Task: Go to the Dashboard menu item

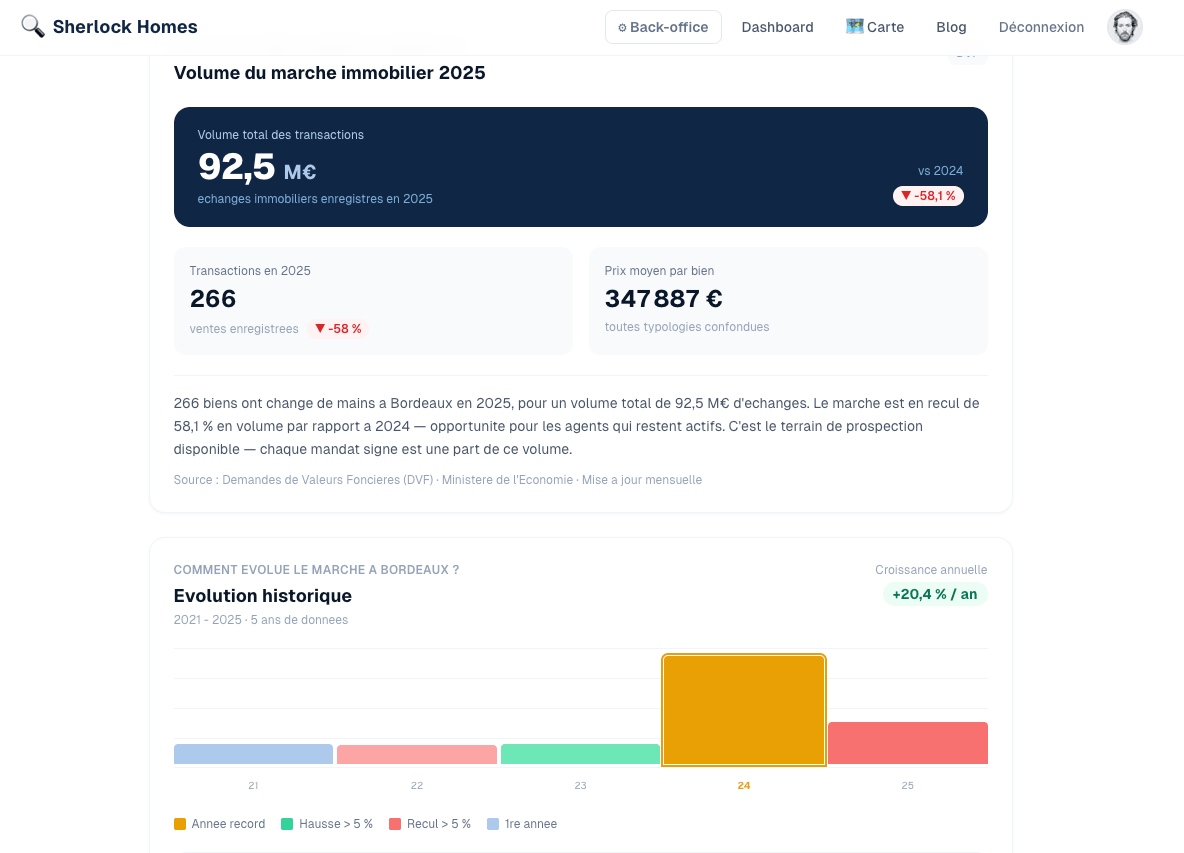Action: coord(777,27)
